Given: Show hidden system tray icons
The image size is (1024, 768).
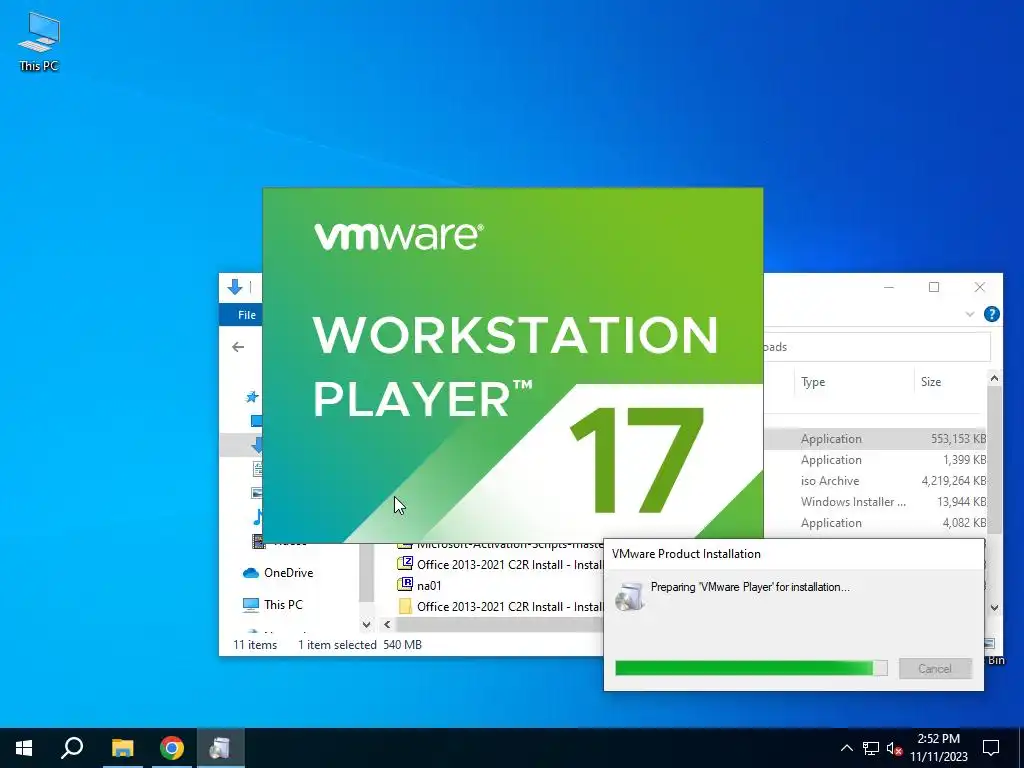Looking at the screenshot, I should click(x=846, y=748).
